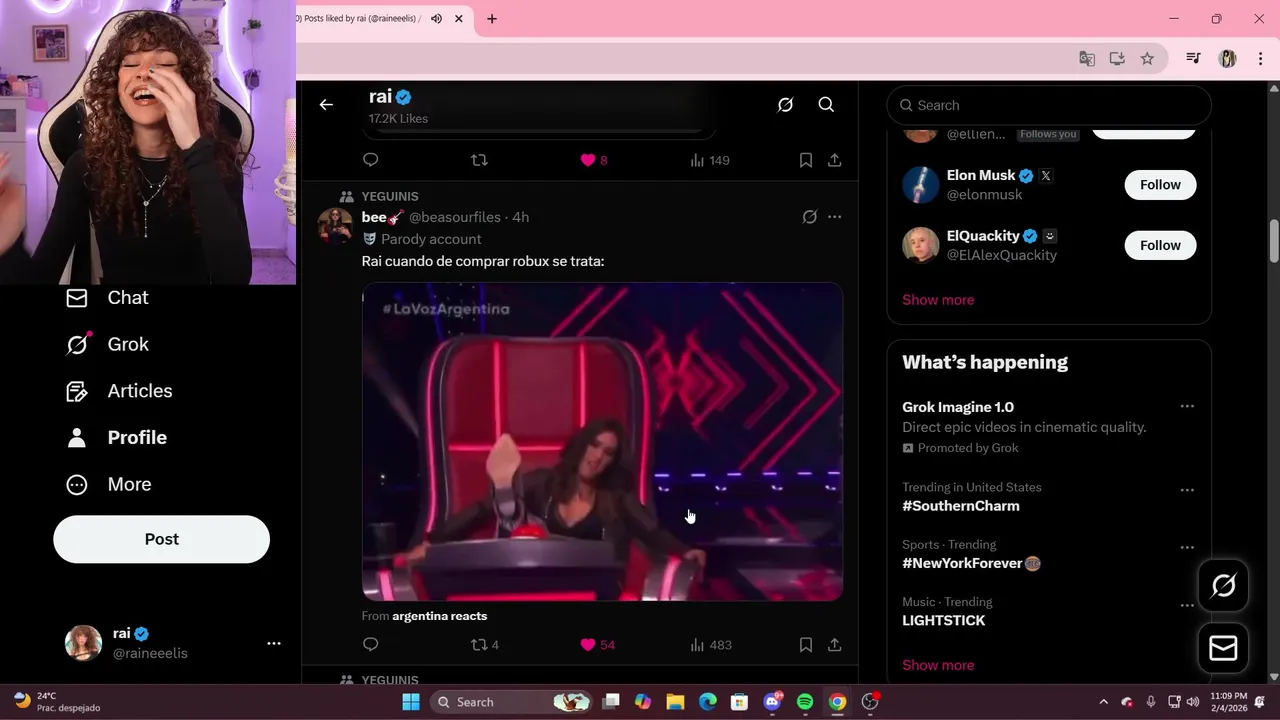Click the X Search input field
Image resolution: width=1280 pixels, height=720 pixels.
point(1049,105)
